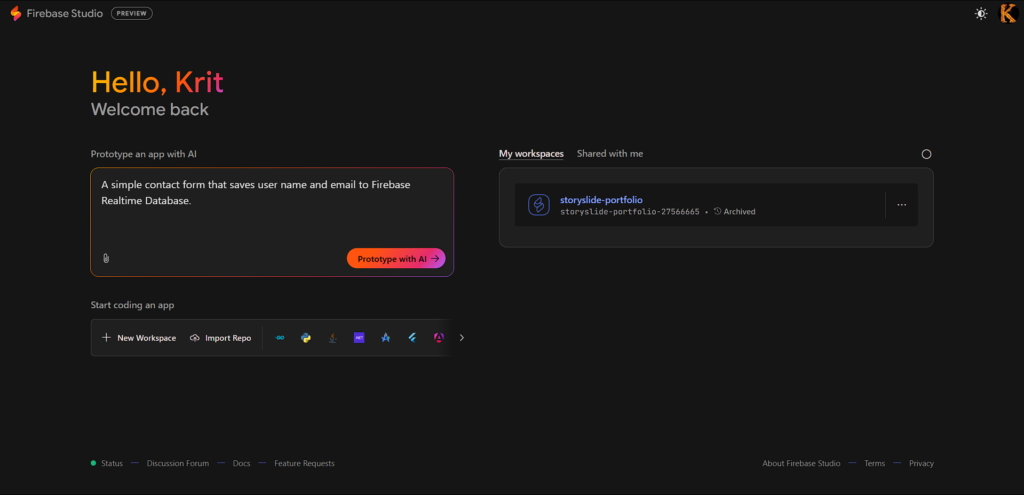Click the Firebase Studio title text
Viewport: 1024px width, 495px height.
(65, 13)
